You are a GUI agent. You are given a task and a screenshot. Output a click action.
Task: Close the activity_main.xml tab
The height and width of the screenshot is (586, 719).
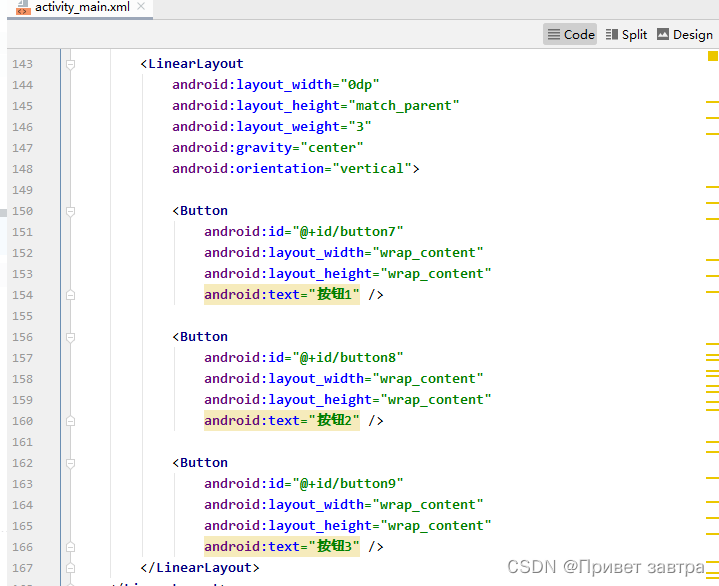pos(141,7)
